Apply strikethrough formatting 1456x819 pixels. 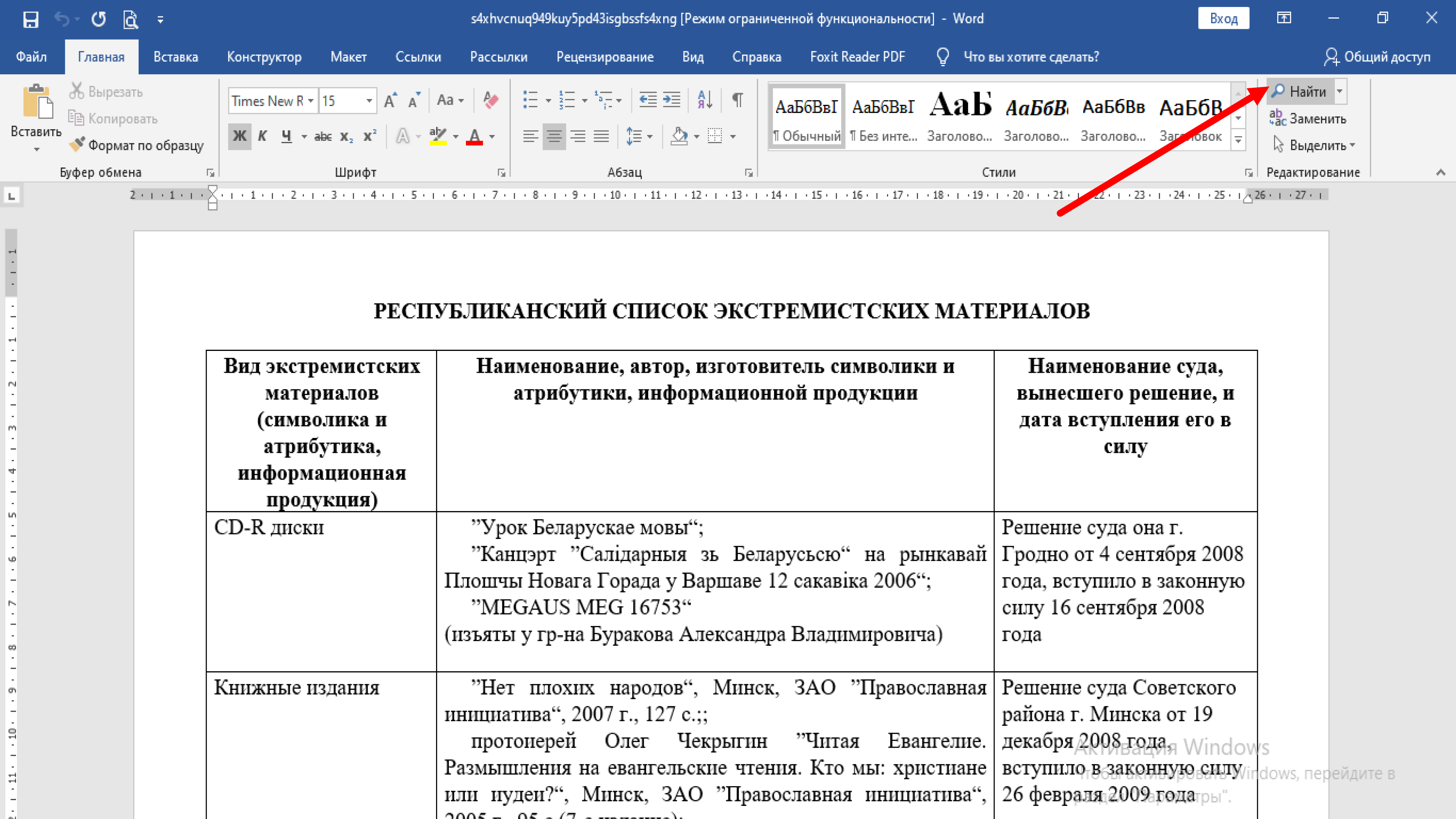pyautogui.click(x=323, y=136)
